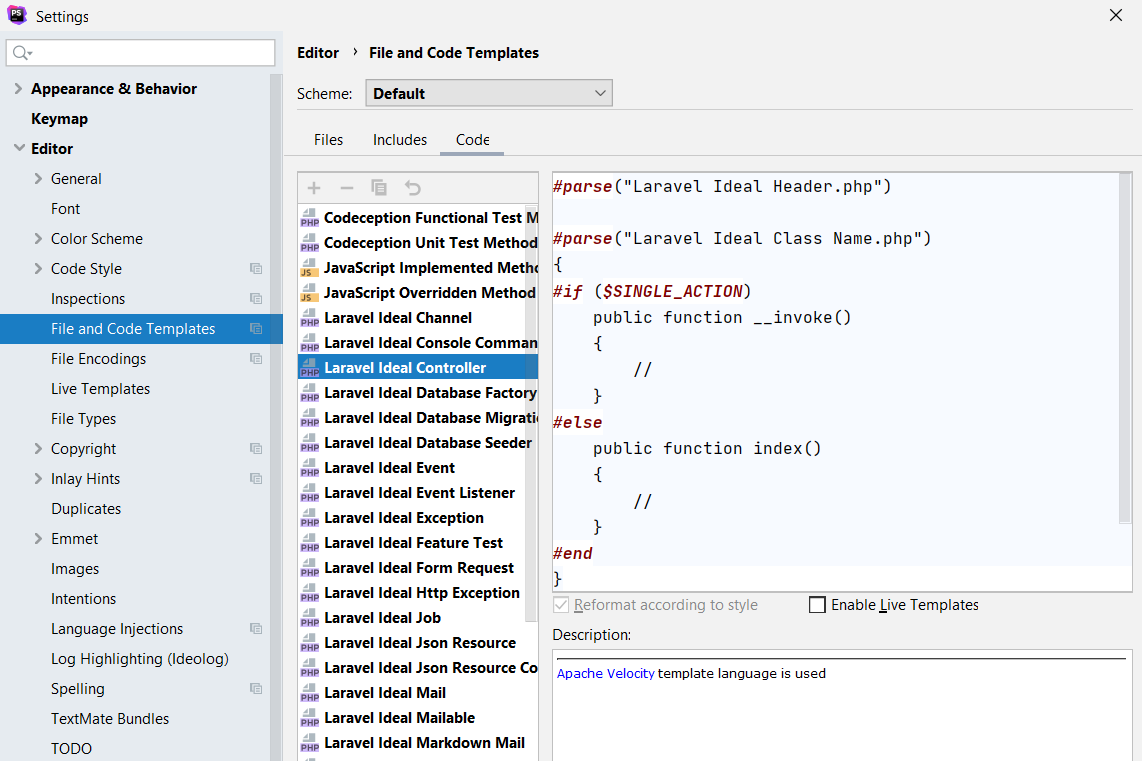This screenshot has width=1142, height=761.
Task: Open File Types settings page
Action: pyautogui.click(x=84, y=419)
